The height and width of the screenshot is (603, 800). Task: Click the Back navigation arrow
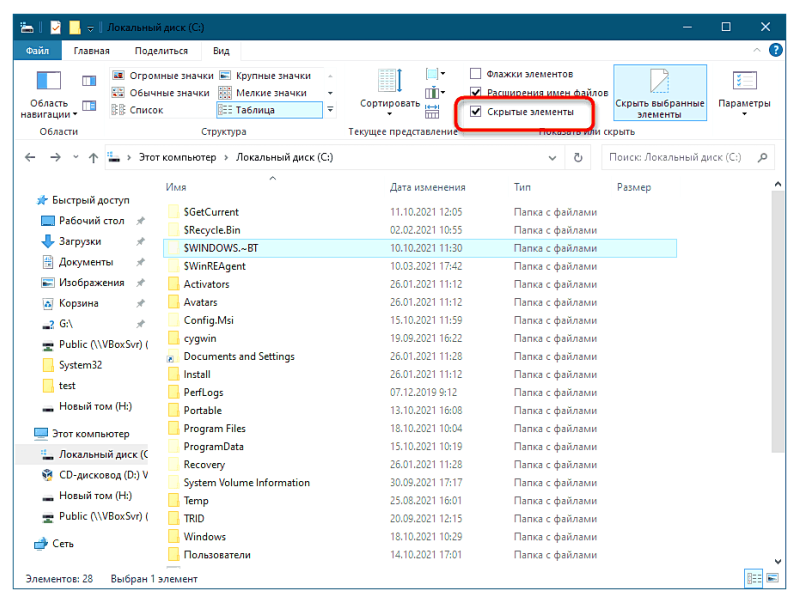tap(30, 157)
